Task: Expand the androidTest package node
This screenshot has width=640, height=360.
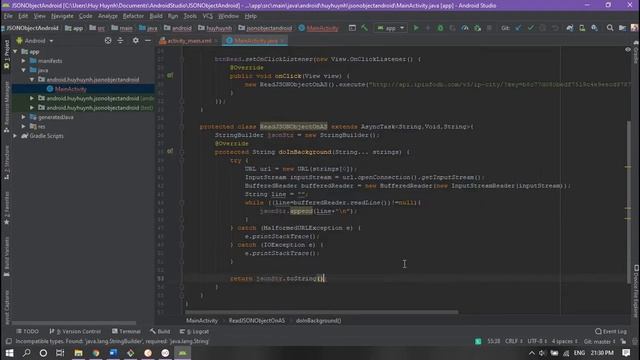Action: 32,98
